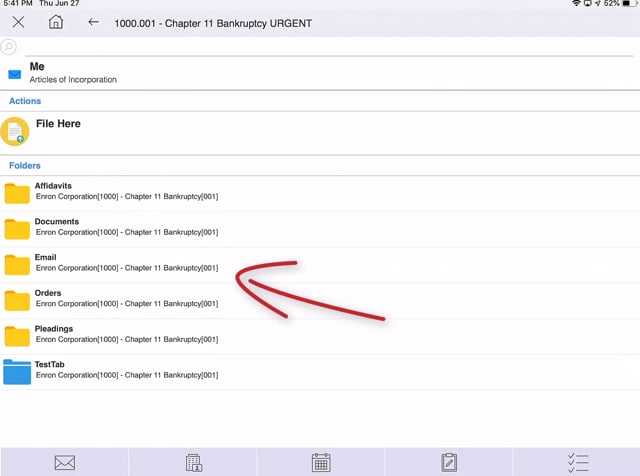Select the Orders folder name
The image size is (640, 476).
pyautogui.click(x=48, y=293)
